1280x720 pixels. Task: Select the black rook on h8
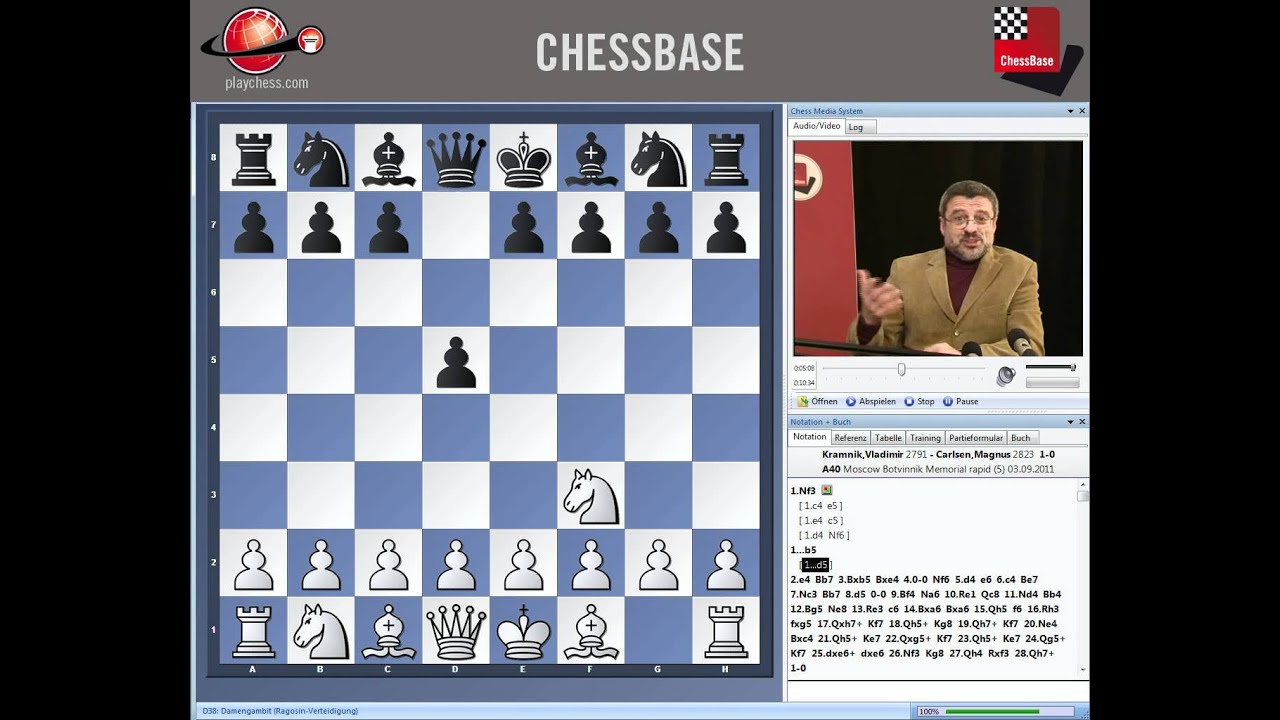726,159
